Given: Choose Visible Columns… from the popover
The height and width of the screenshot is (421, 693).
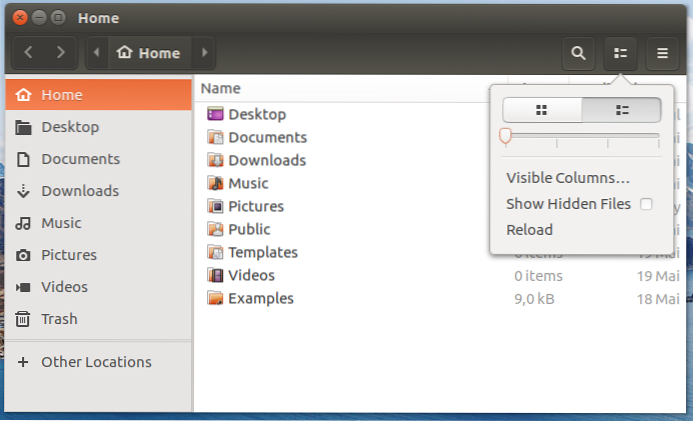Looking at the screenshot, I should (567, 178).
